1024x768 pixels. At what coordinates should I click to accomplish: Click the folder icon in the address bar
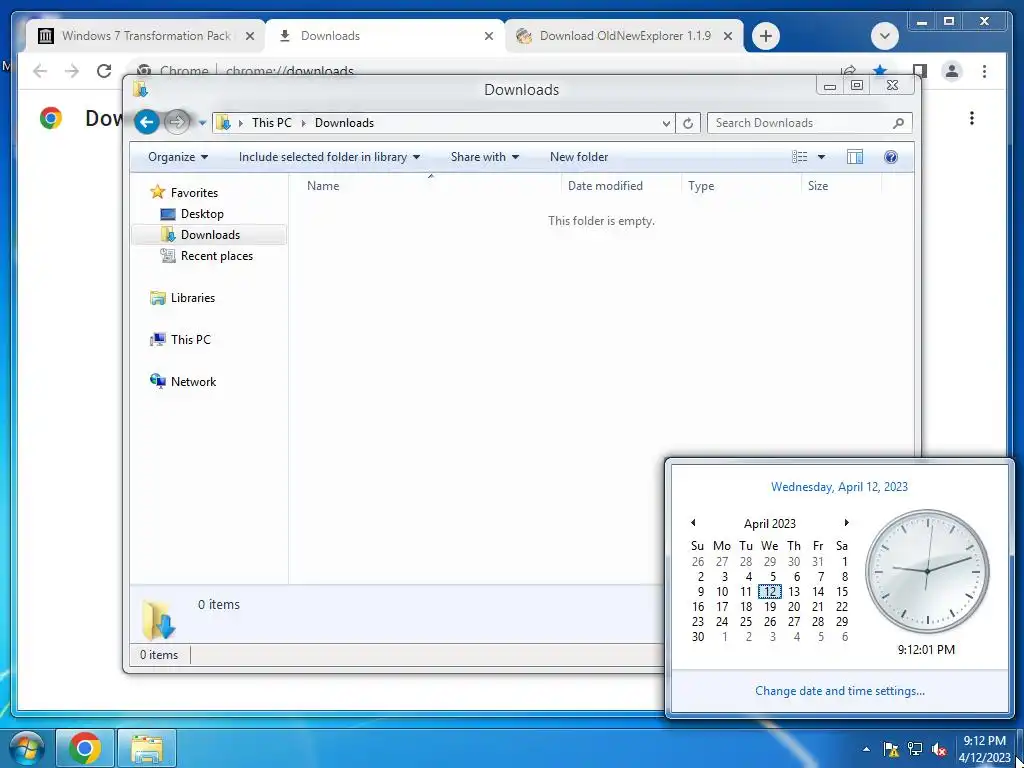(223, 123)
